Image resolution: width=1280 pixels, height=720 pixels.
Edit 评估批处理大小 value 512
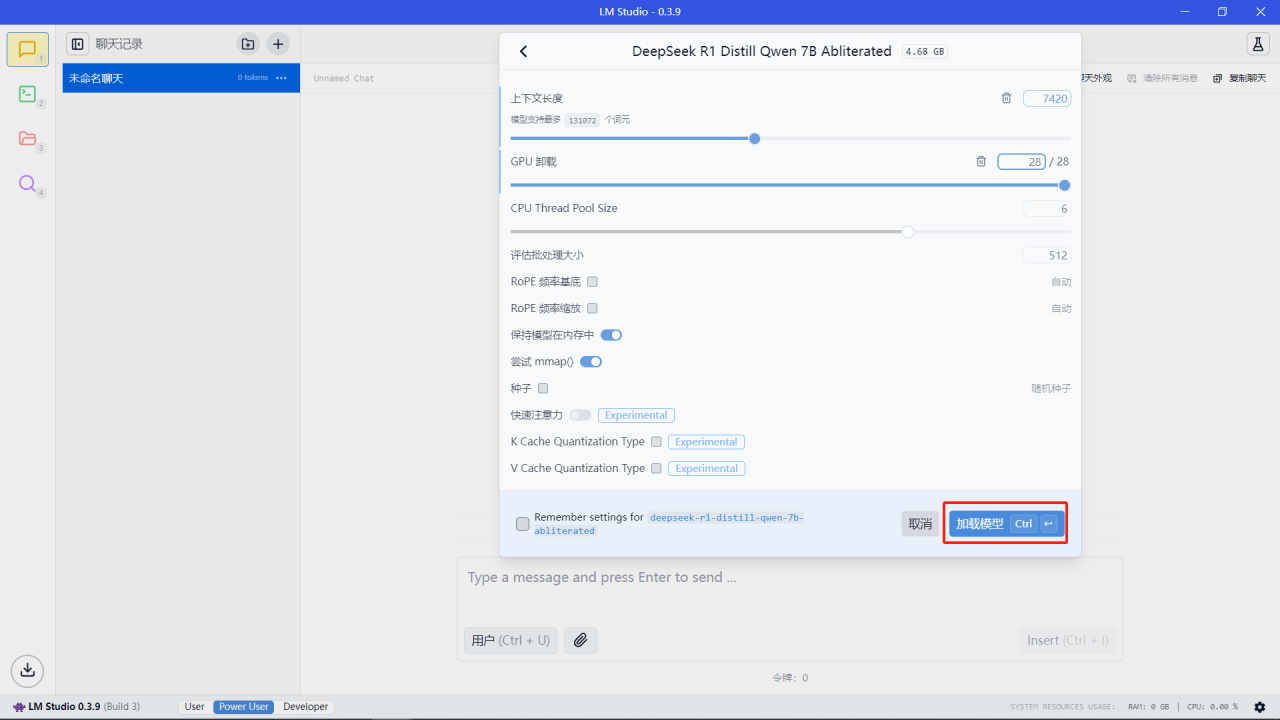tap(1047, 255)
